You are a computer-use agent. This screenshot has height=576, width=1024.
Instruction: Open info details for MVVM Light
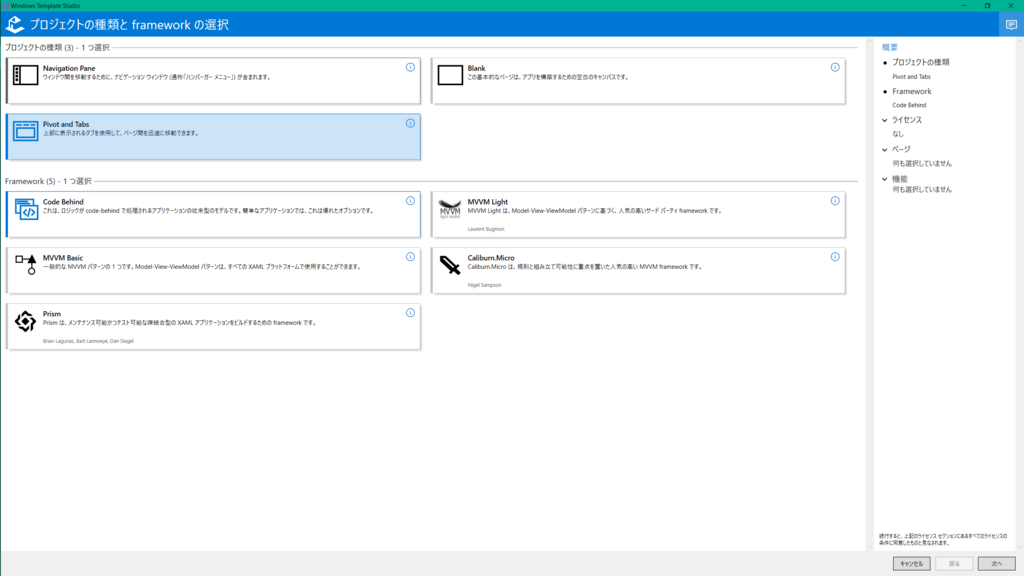[835, 201]
